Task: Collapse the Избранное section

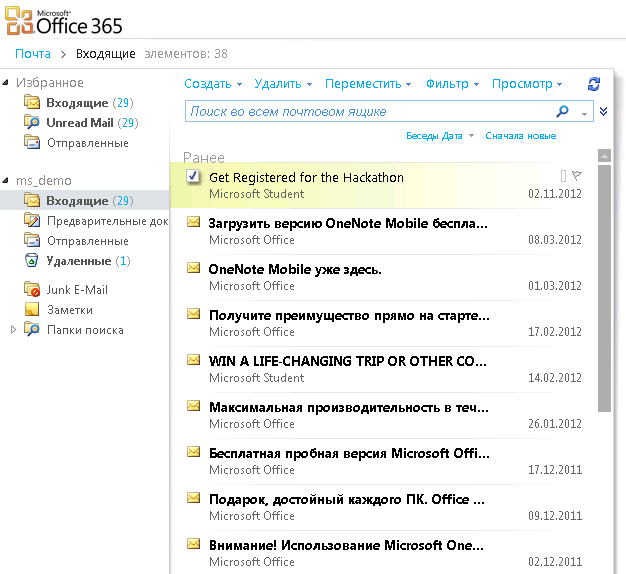Action: [8, 83]
